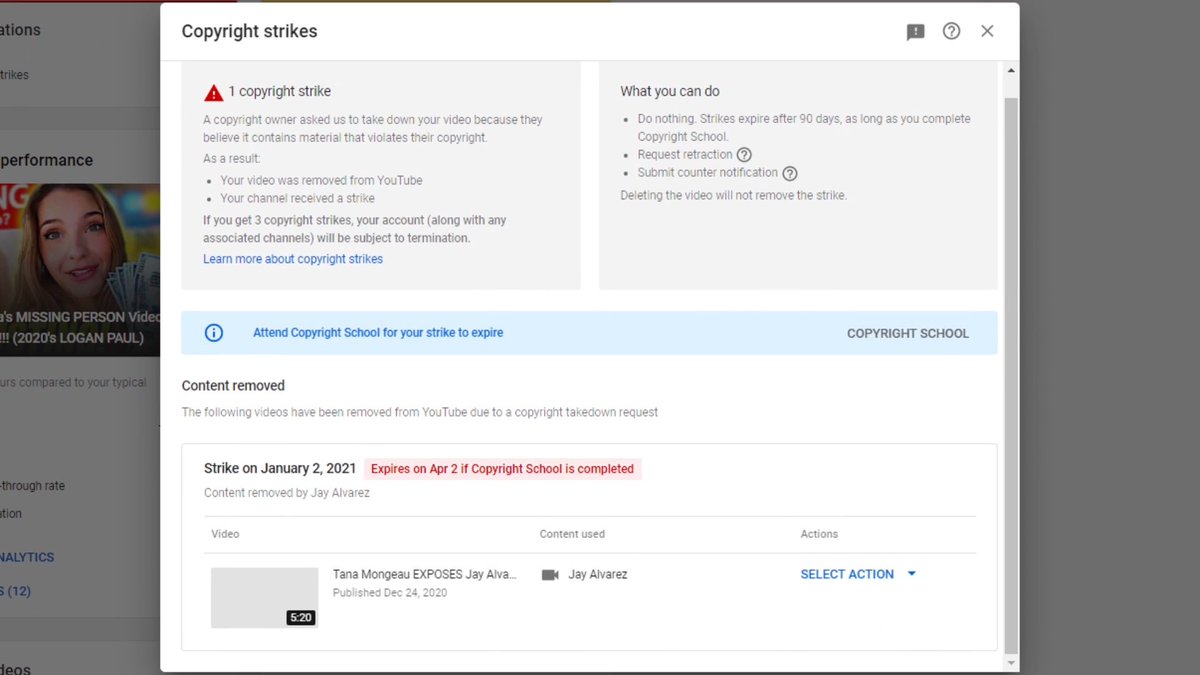This screenshot has width=1200, height=675.
Task: Click the scrollbar down arrow in the dialog
Action: (x=1011, y=663)
